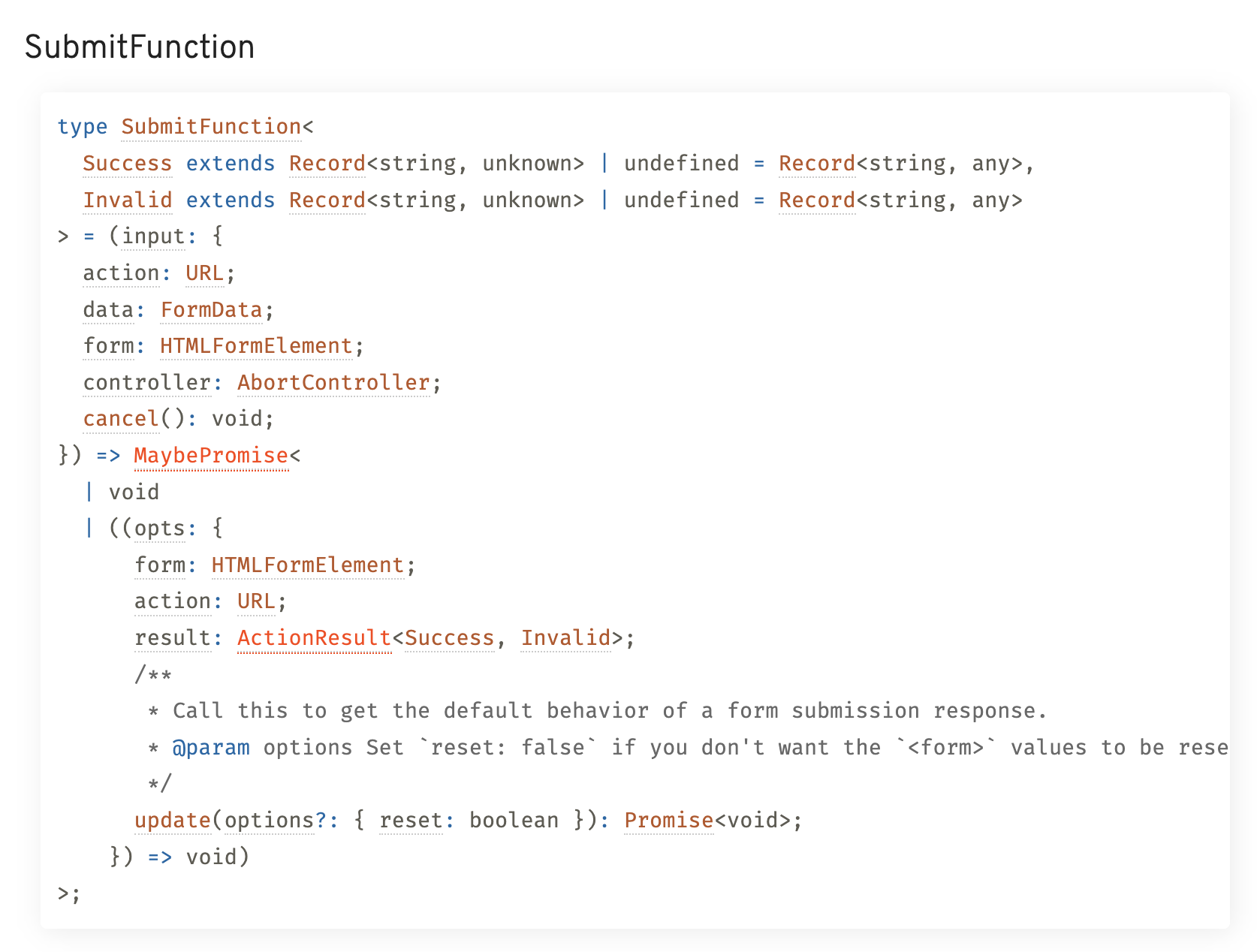Select the cancel method name
This screenshot has width=1257, height=952.
point(121,419)
